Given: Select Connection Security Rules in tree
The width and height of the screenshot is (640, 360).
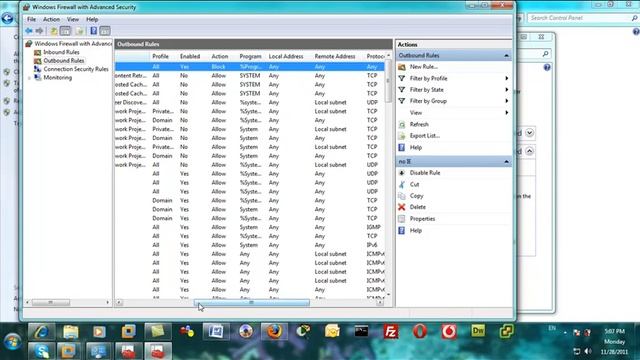Looking at the screenshot, I should (76, 69).
